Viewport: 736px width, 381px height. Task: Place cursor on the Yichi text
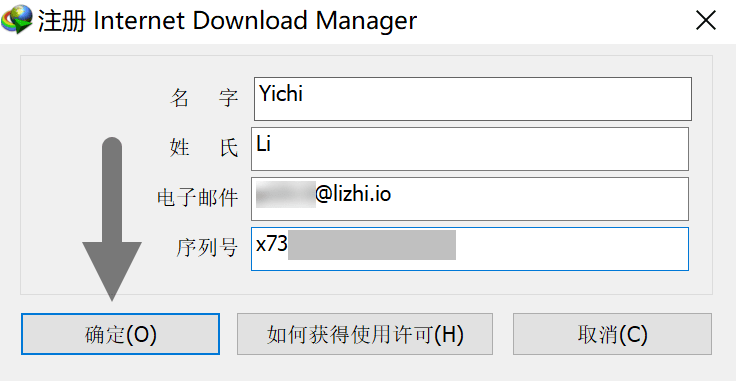tap(281, 94)
